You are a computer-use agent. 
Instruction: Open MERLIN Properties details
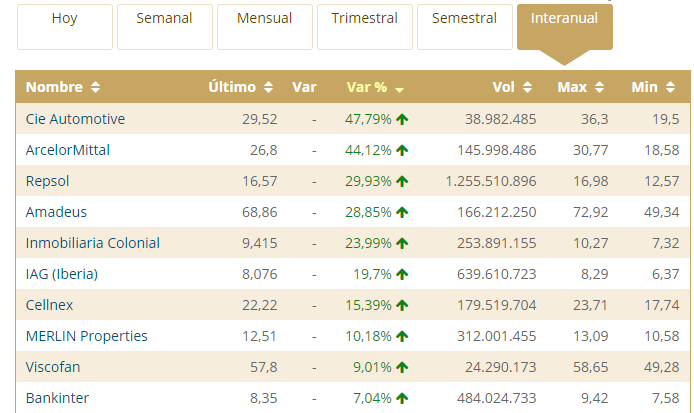click(87, 336)
